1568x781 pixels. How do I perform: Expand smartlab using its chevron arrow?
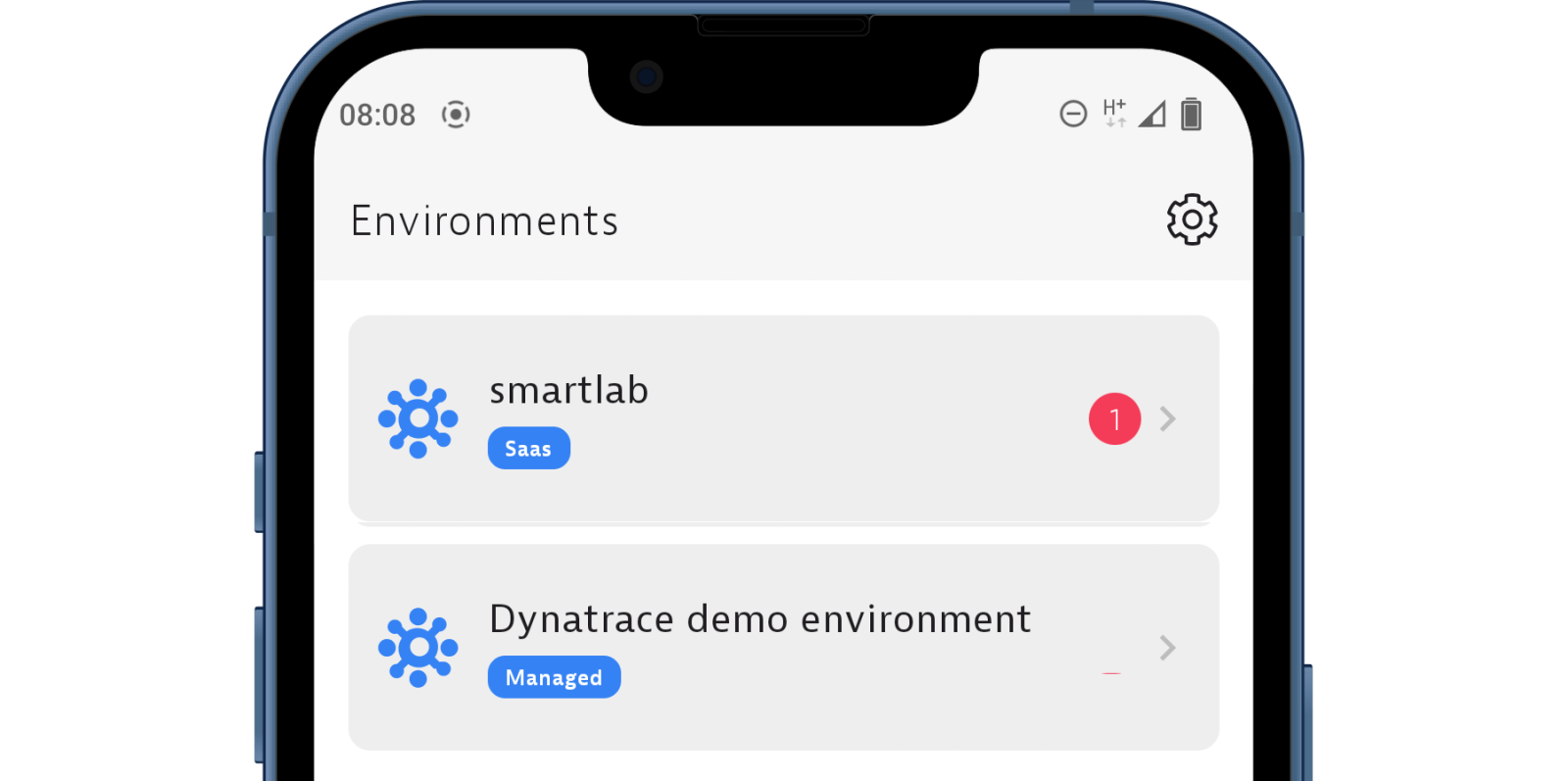[x=1167, y=419]
